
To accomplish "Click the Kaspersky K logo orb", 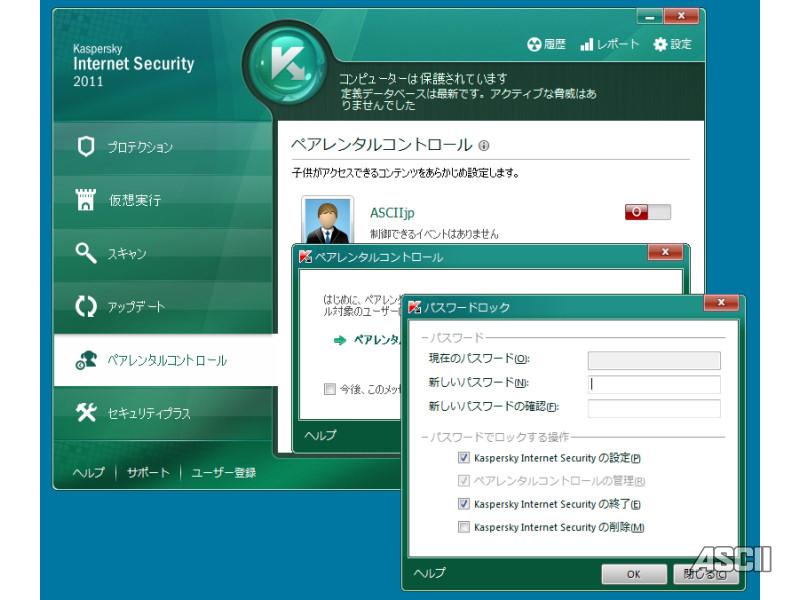I will tap(288, 65).
